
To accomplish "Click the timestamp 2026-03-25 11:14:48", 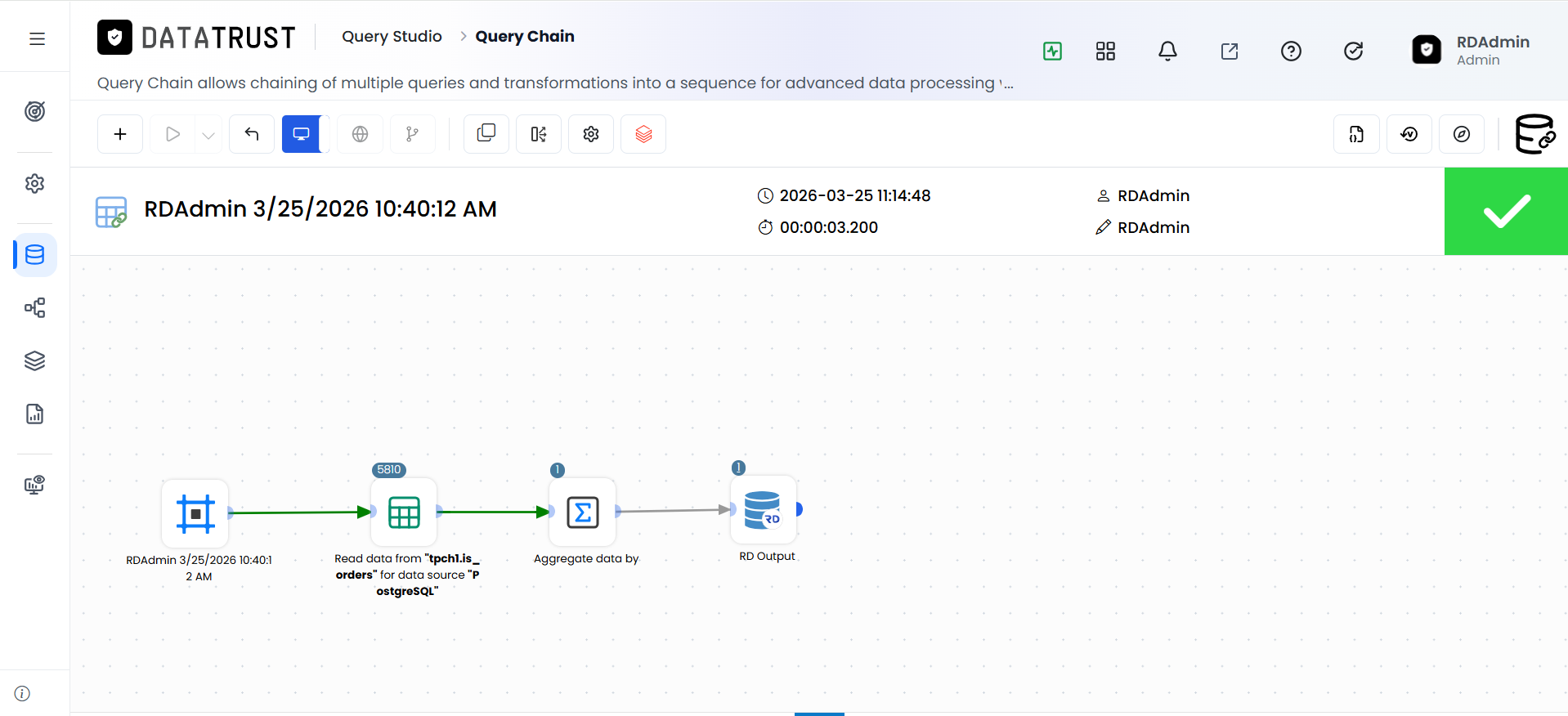I will (x=855, y=195).
